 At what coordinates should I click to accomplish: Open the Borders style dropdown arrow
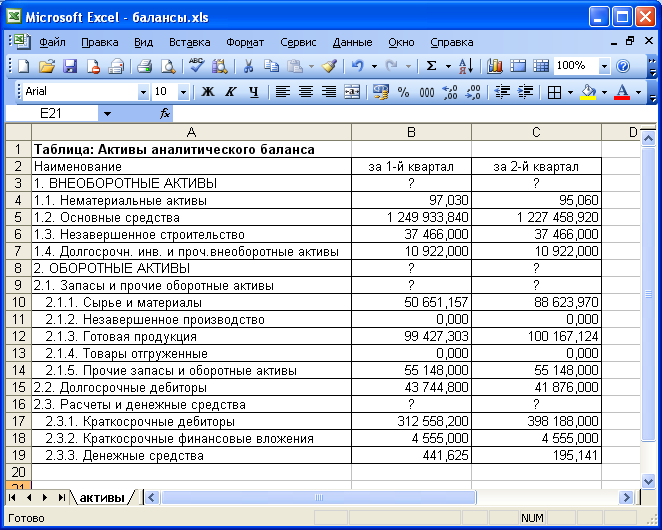tap(570, 92)
